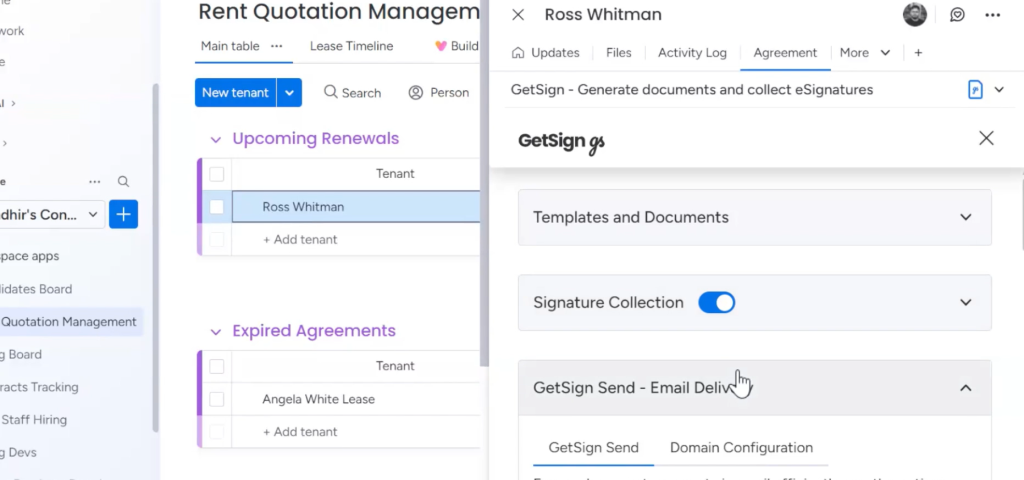Open the New tenant dropdown arrow

tap(289, 93)
